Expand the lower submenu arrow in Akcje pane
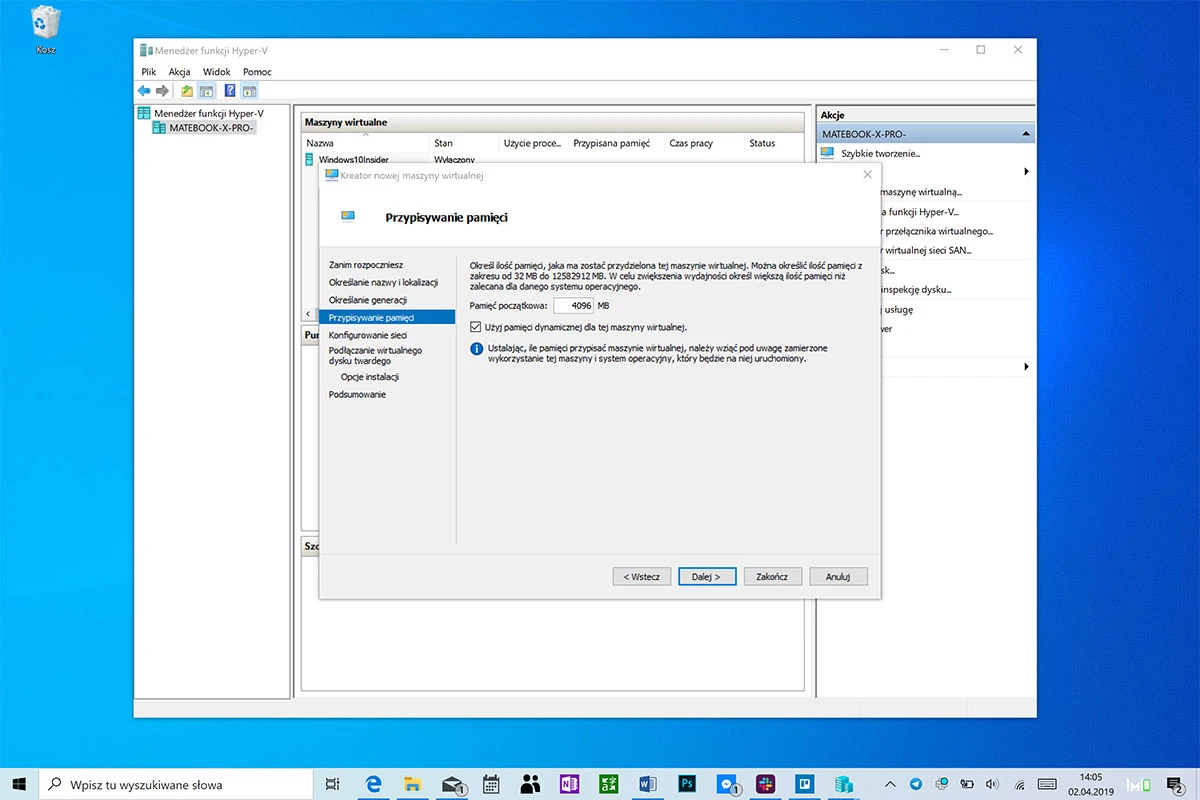1200x800 pixels. pos(1026,367)
